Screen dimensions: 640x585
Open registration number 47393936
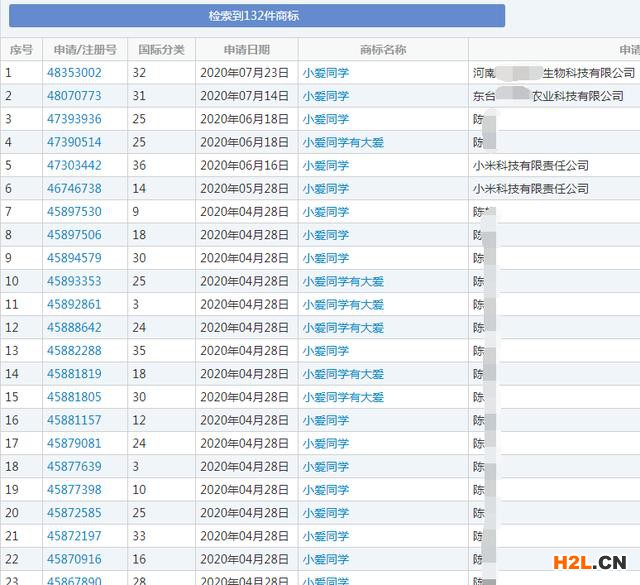(x=74, y=119)
